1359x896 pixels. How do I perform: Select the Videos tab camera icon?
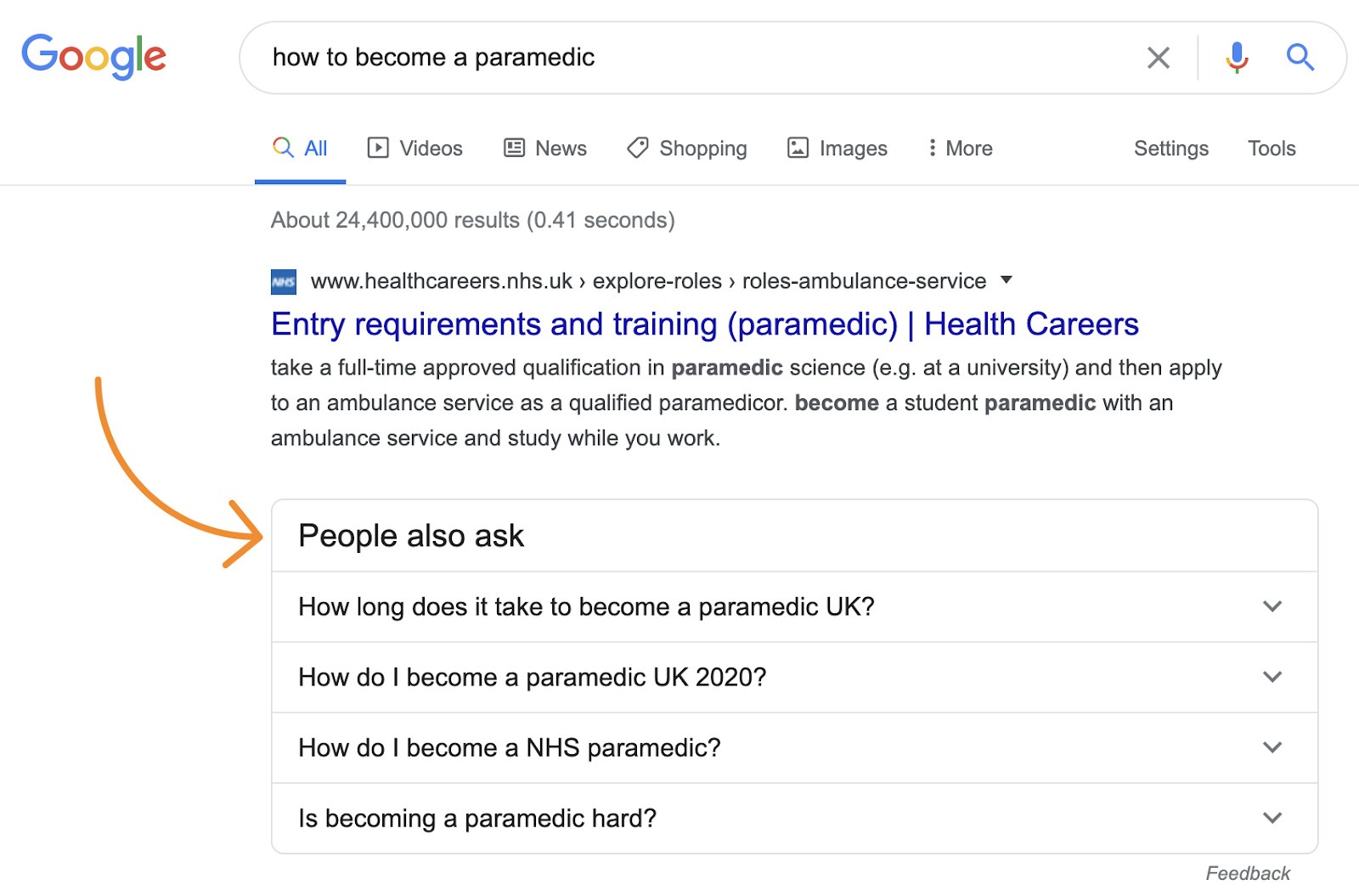(380, 148)
